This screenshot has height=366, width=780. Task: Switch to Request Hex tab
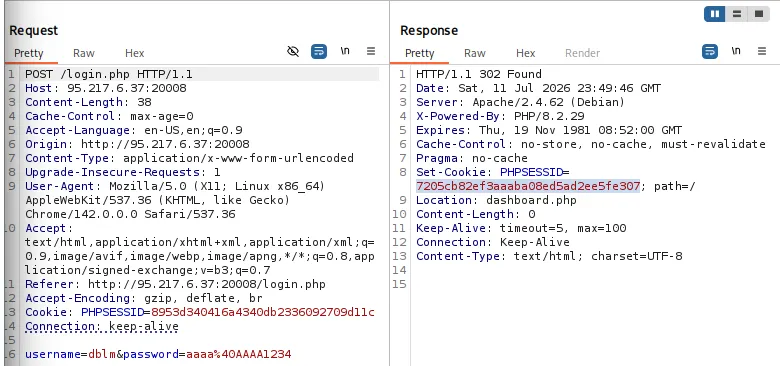pyautogui.click(x=134, y=53)
